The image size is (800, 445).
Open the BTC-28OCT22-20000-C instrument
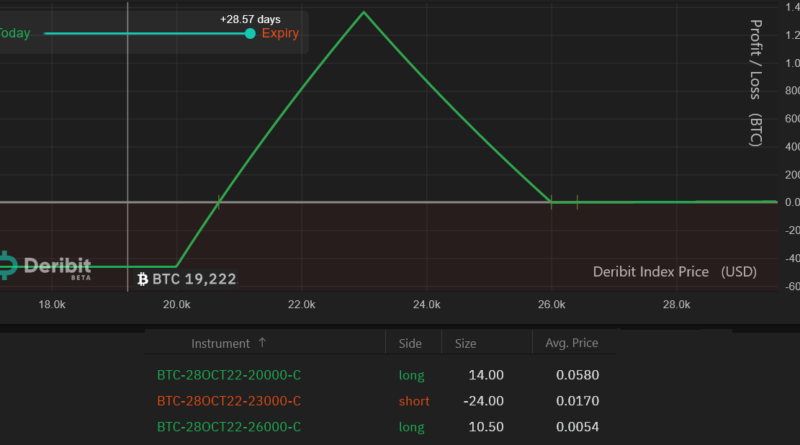click(229, 375)
